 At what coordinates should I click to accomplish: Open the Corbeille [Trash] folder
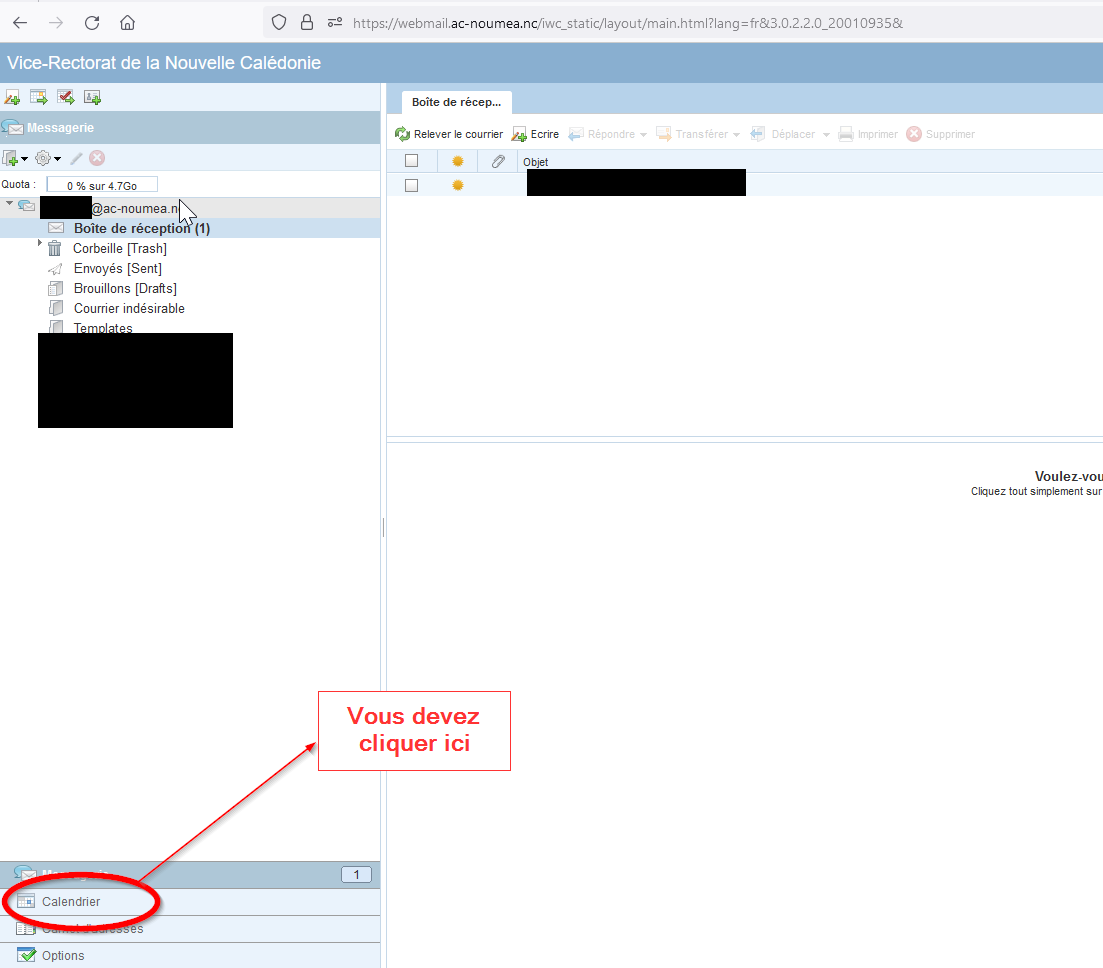coord(119,248)
